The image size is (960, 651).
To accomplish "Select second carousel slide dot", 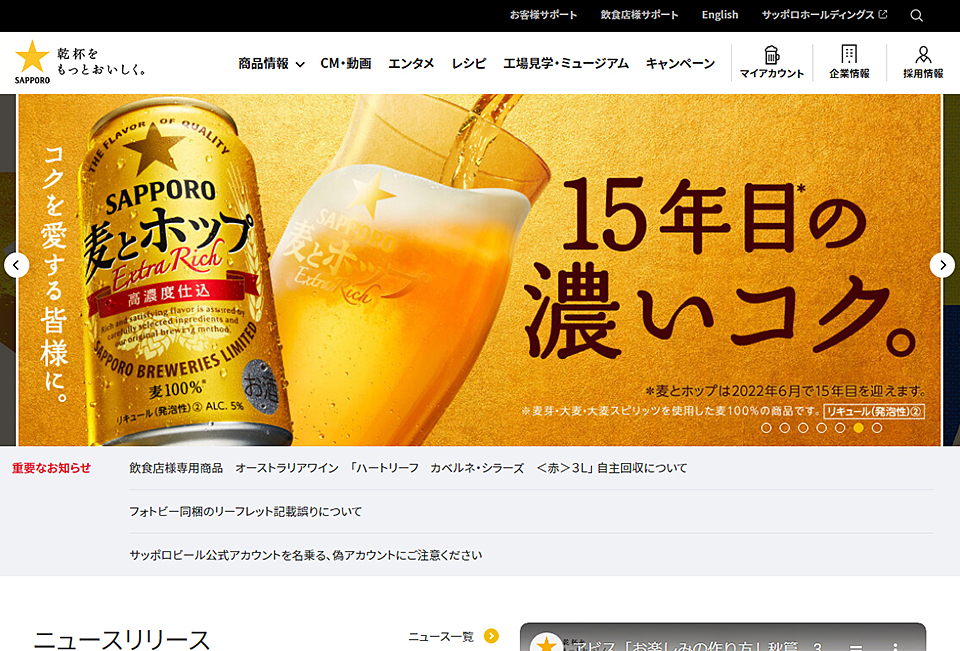I will point(784,428).
